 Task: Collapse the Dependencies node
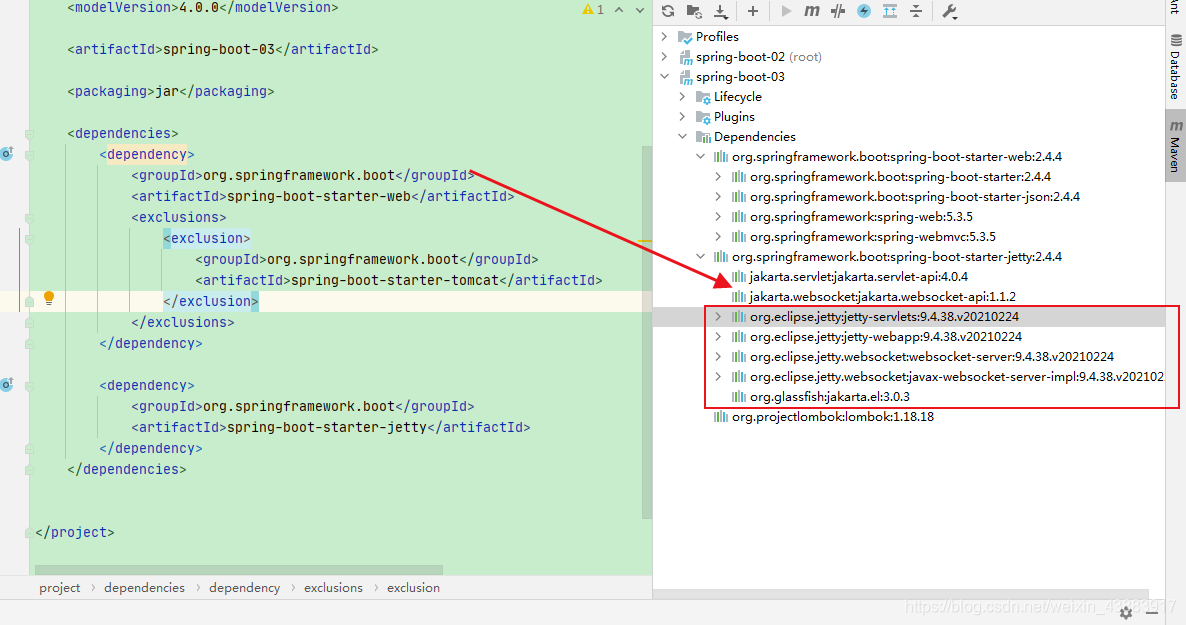point(682,136)
